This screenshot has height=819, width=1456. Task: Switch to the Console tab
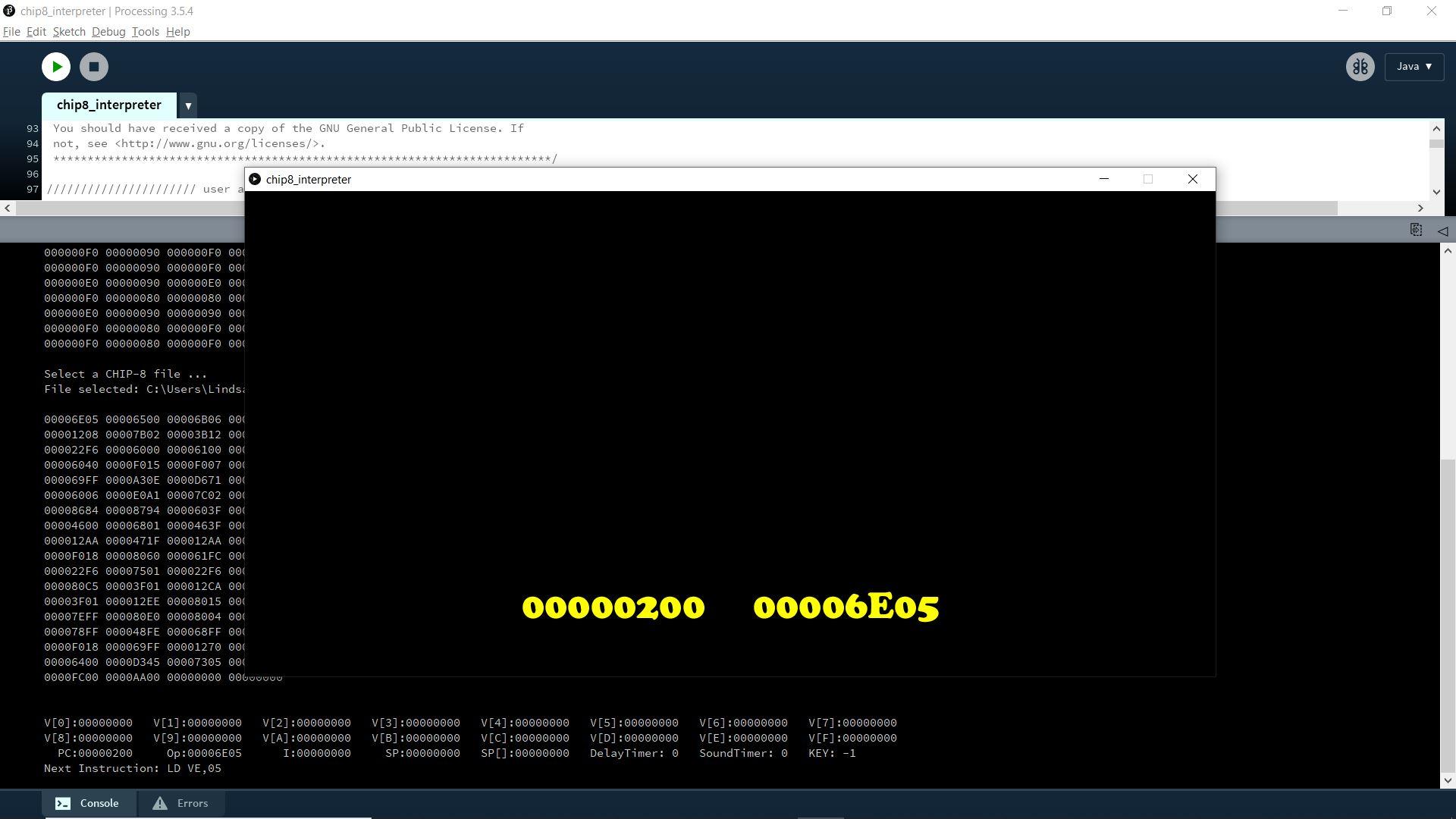(x=88, y=803)
